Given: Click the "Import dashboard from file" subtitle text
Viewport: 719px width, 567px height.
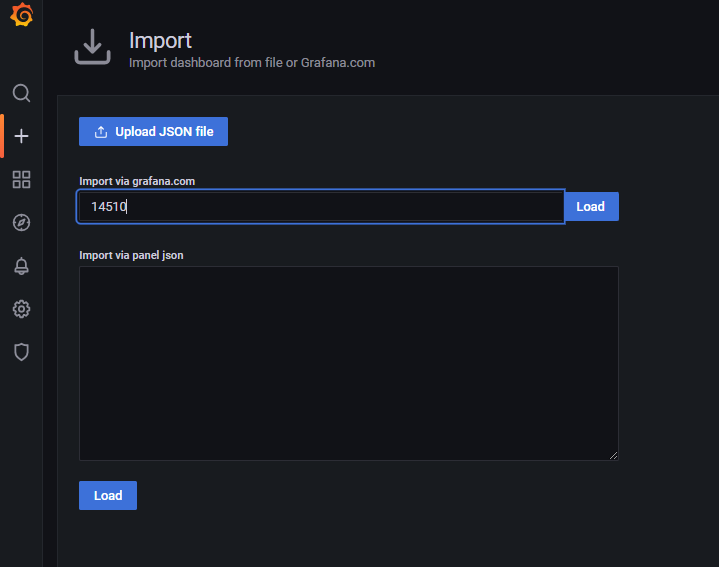Looking at the screenshot, I should 206,62.
